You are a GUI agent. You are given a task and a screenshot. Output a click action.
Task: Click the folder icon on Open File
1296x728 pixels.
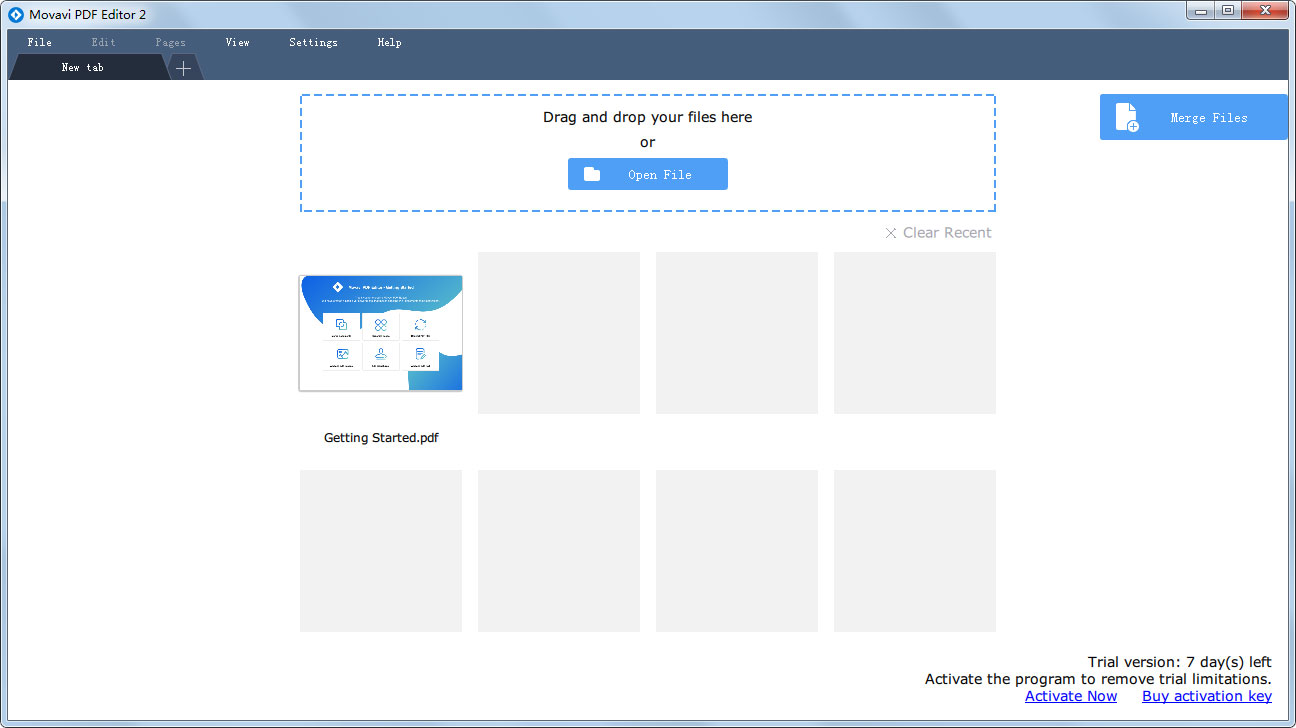[x=592, y=174]
